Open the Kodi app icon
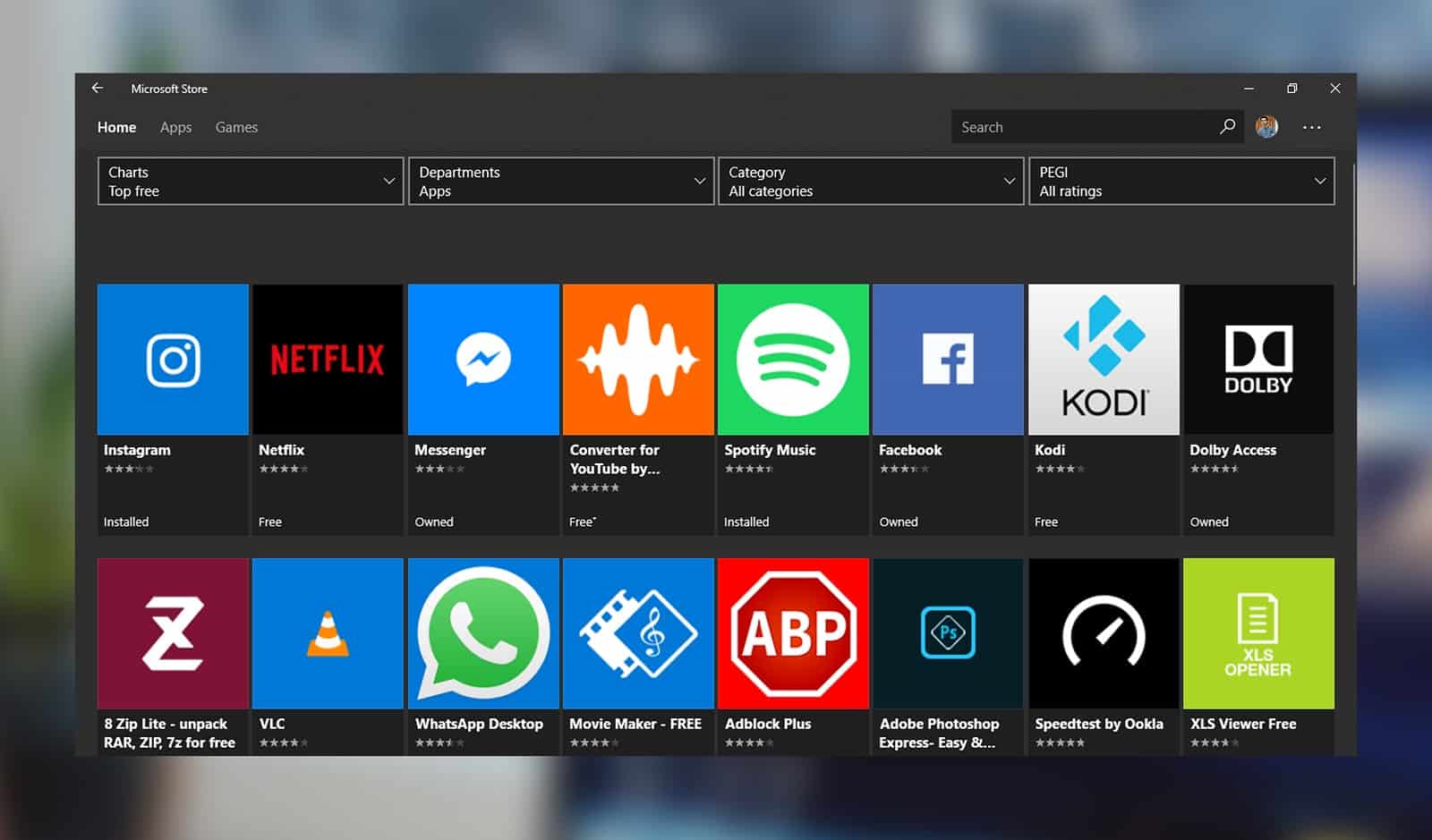This screenshot has width=1432, height=840. coord(1104,360)
